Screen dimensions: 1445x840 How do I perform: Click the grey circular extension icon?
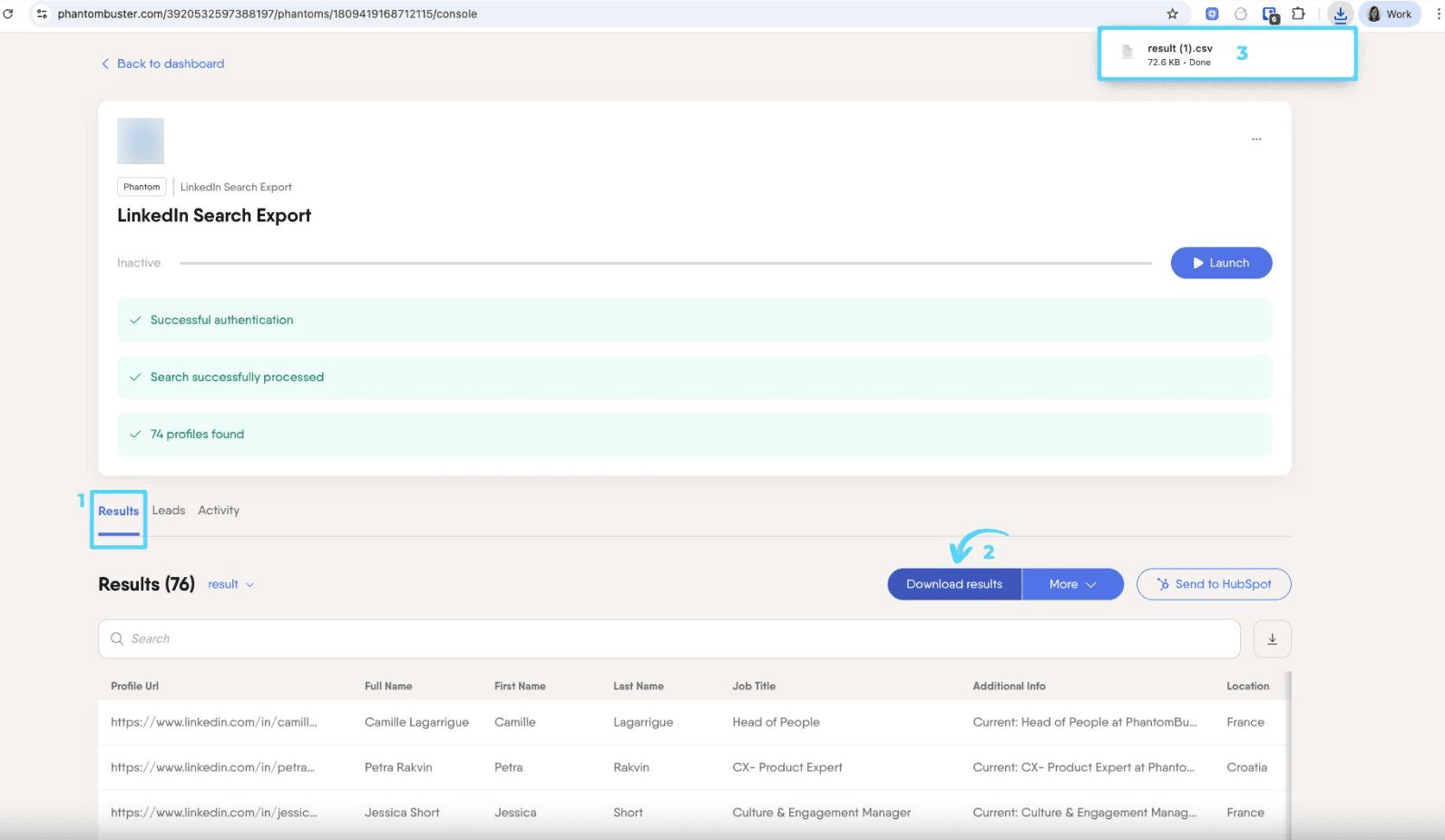point(1241,14)
